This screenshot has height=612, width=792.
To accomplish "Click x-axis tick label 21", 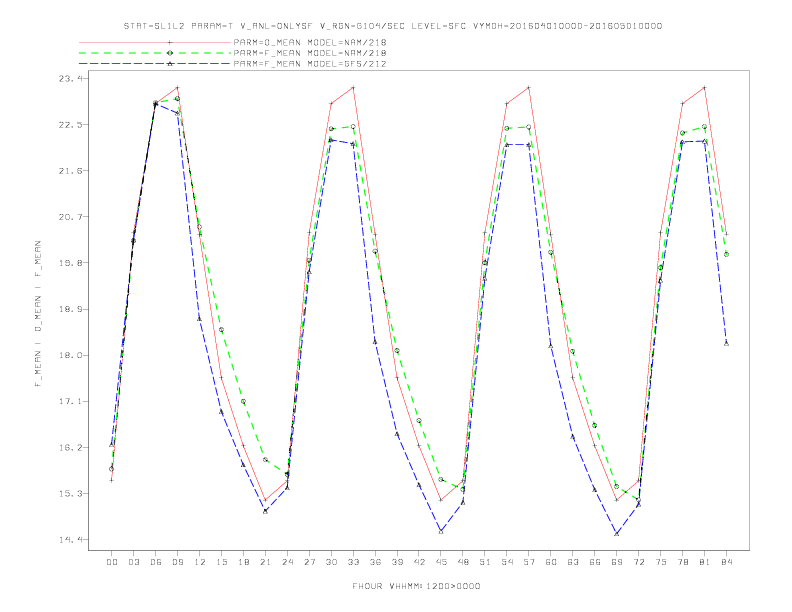I will (265, 562).
